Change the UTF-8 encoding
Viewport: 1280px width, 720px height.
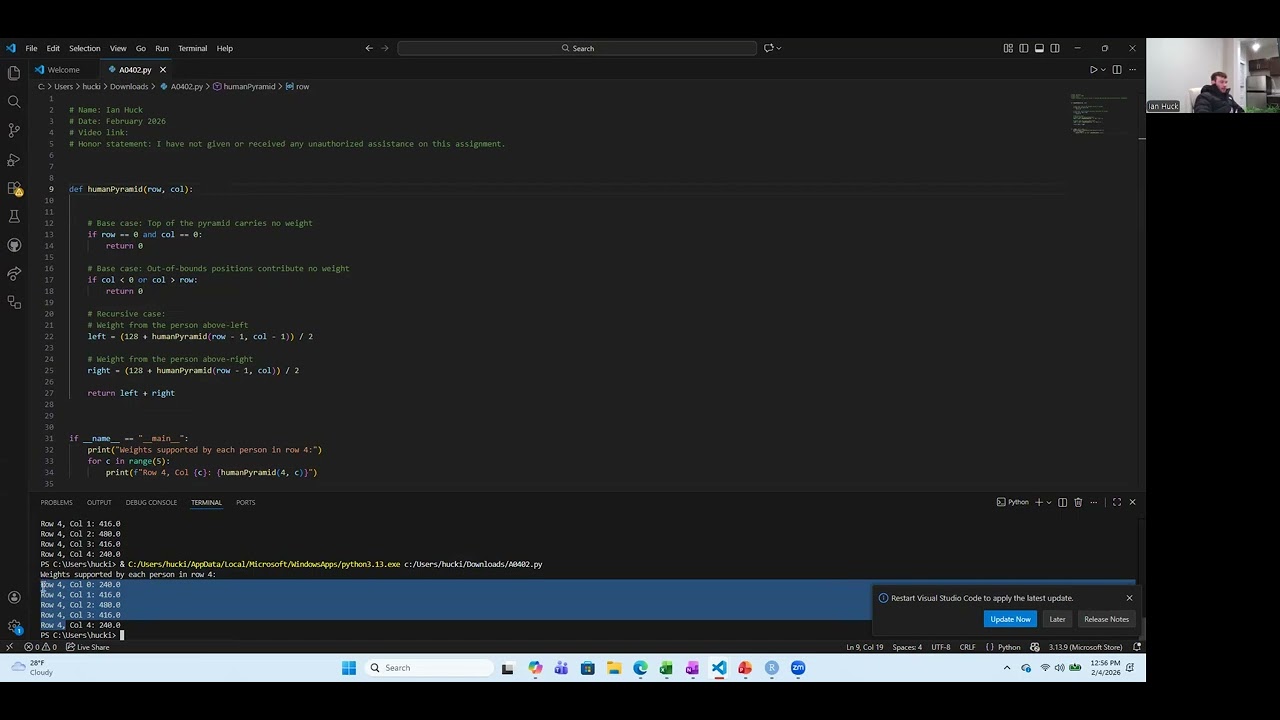[940, 647]
